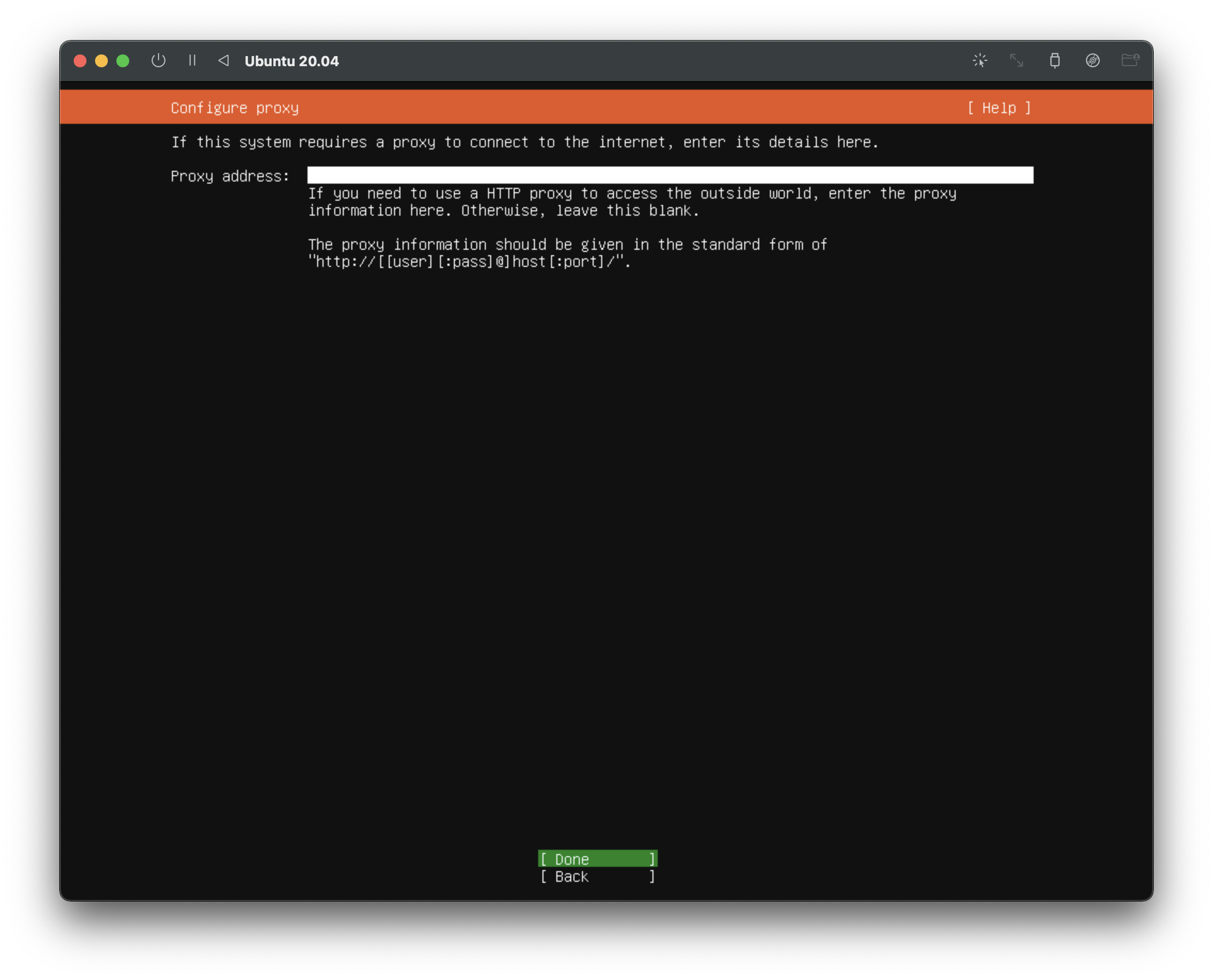Select the Back button
Image resolution: width=1213 pixels, height=980 pixels.
[597, 876]
